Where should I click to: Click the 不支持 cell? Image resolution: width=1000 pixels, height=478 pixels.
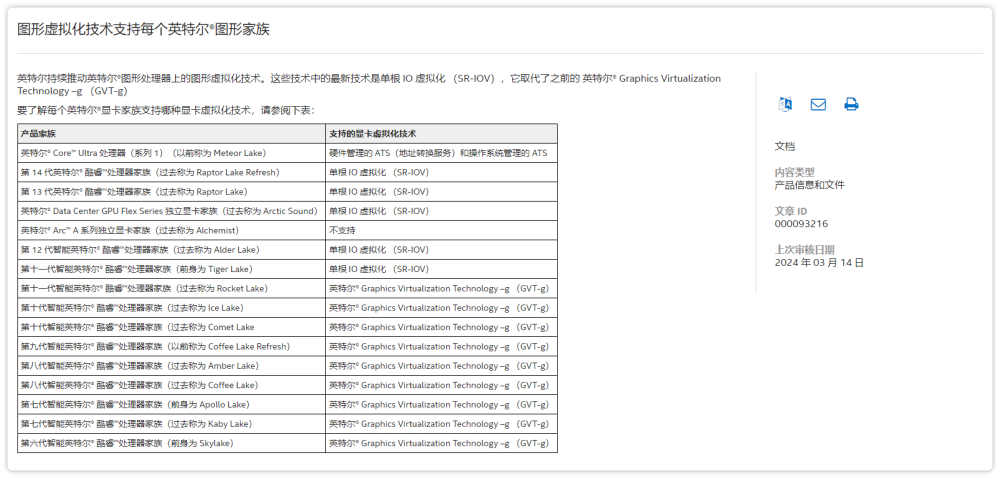(441, 231)
